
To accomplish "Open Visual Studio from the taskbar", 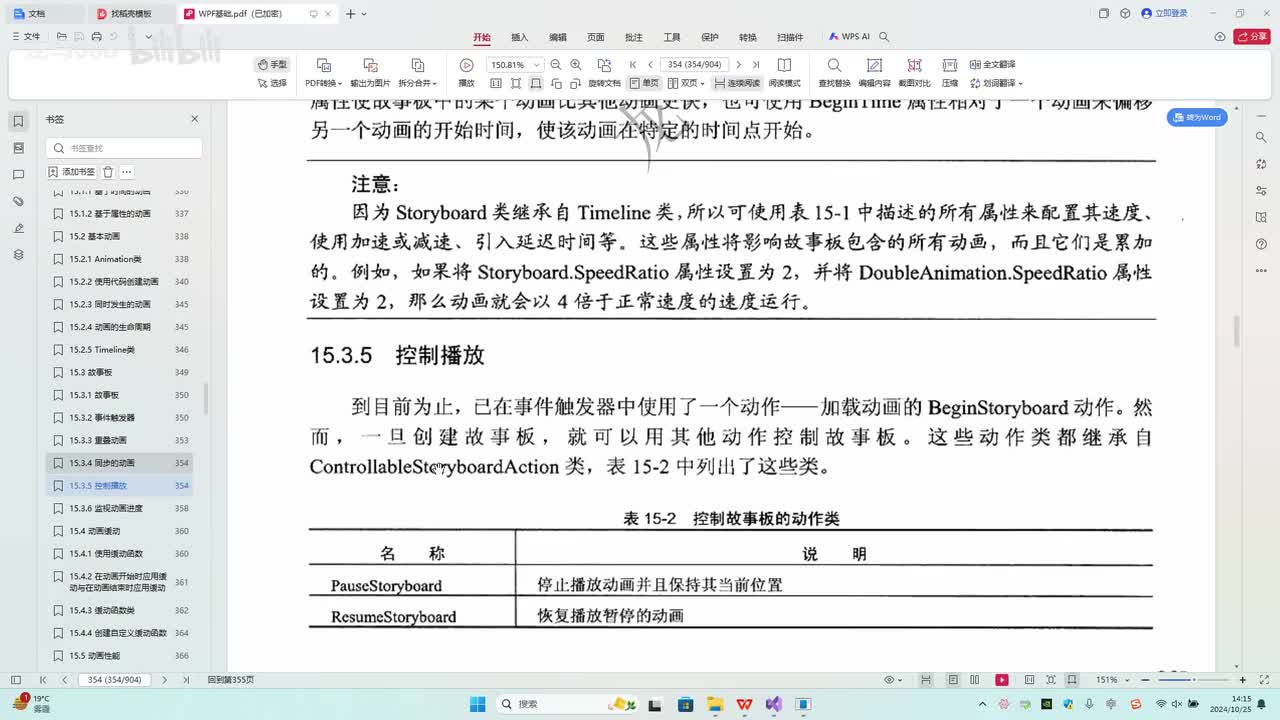I will tap(773, 704).
